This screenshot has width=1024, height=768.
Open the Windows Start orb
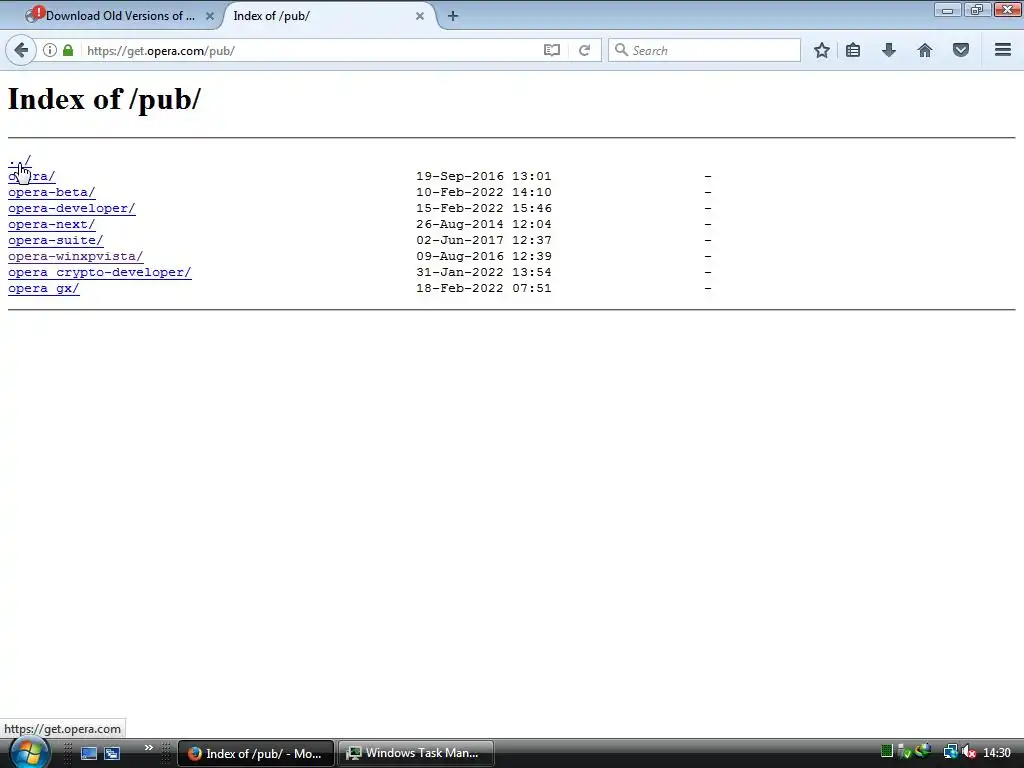click(29, 753)
